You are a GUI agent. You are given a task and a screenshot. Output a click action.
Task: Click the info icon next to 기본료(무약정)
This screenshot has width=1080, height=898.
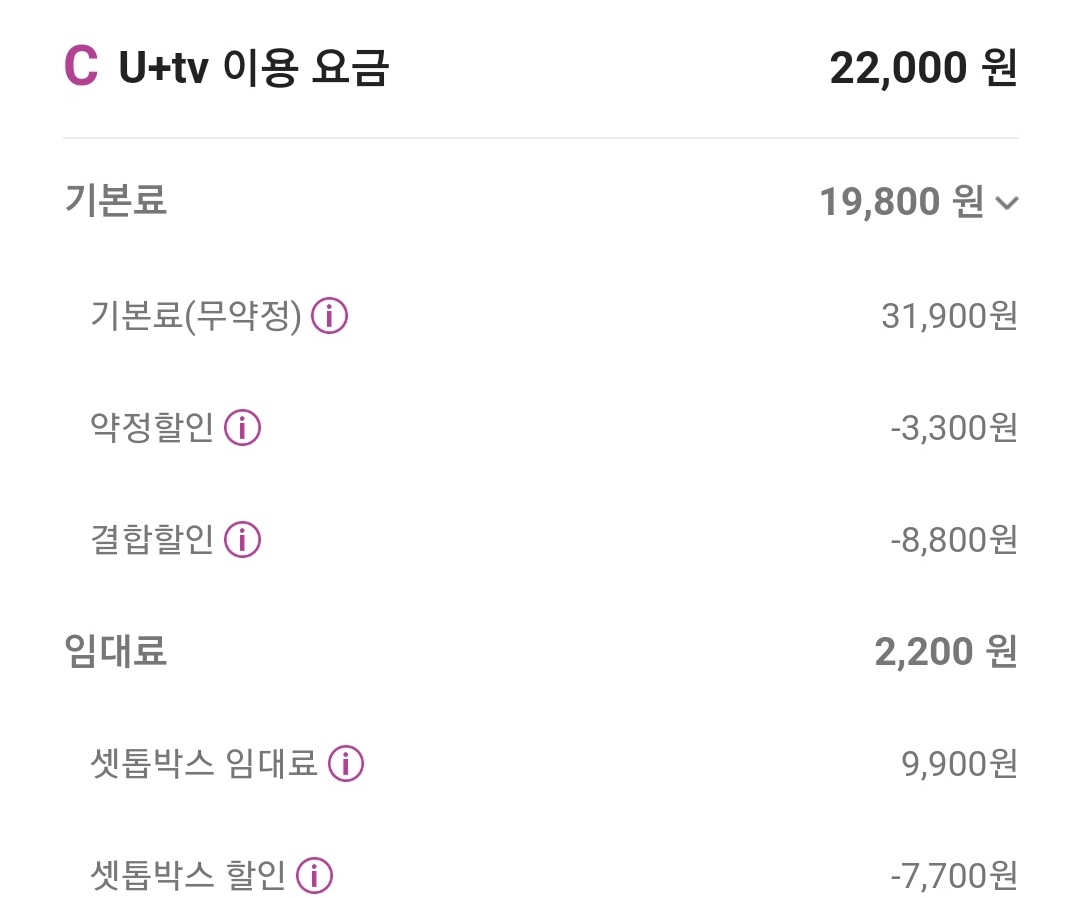point(330,317)
